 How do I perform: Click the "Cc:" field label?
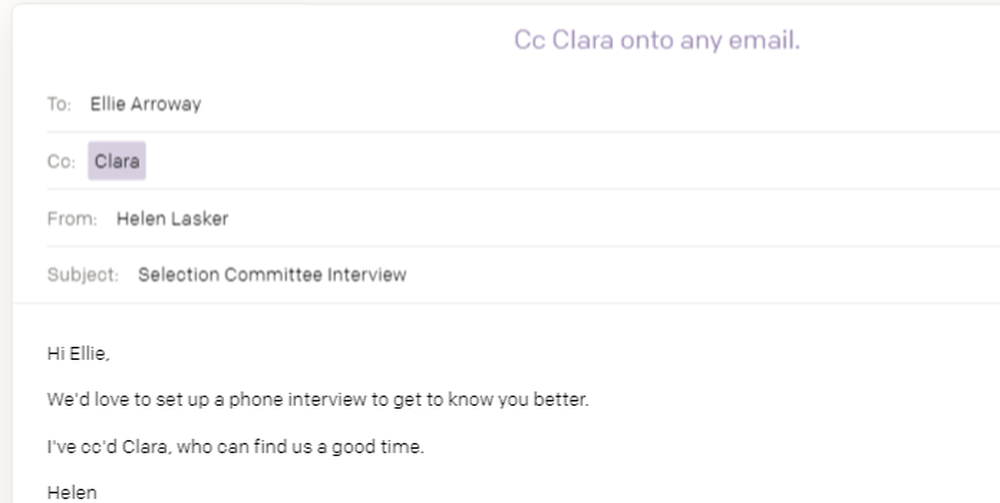[60, 161]
